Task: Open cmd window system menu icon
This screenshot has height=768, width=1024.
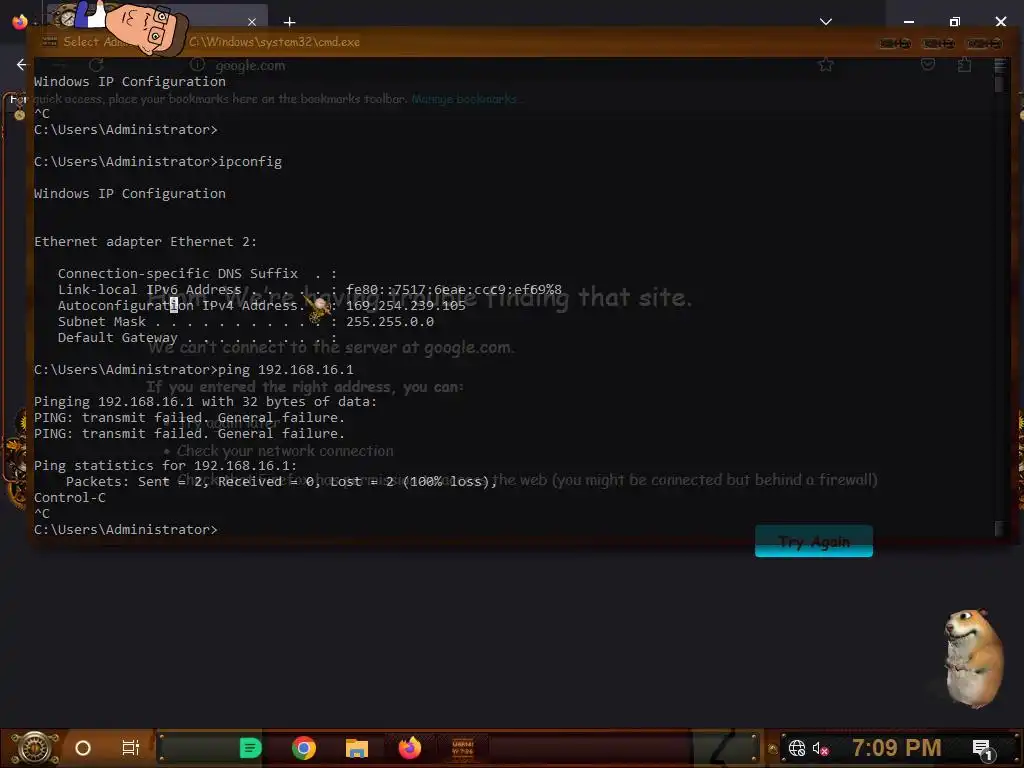Action: (x=50, y=42)
